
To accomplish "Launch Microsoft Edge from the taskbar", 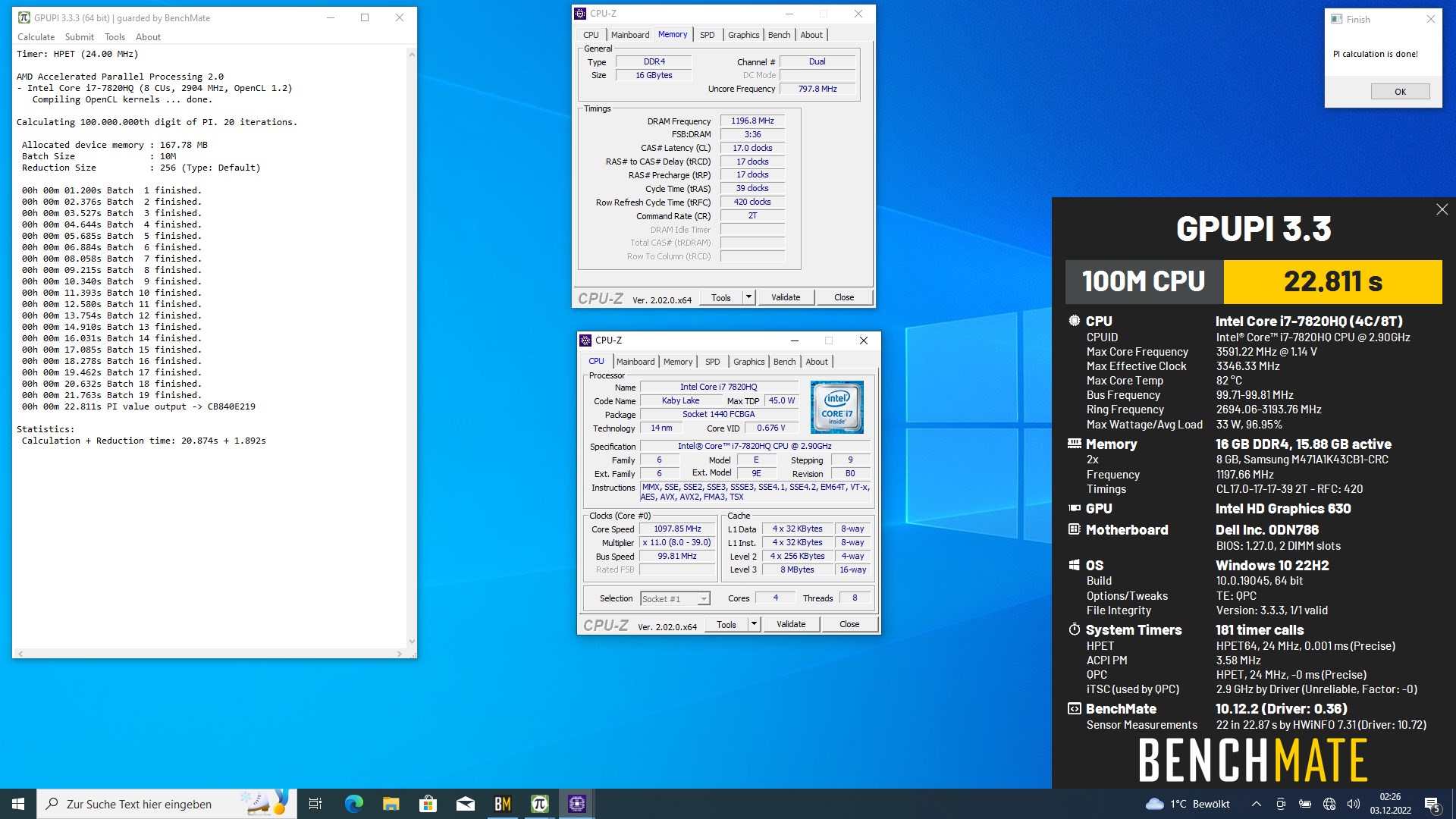I will (353, 804).
